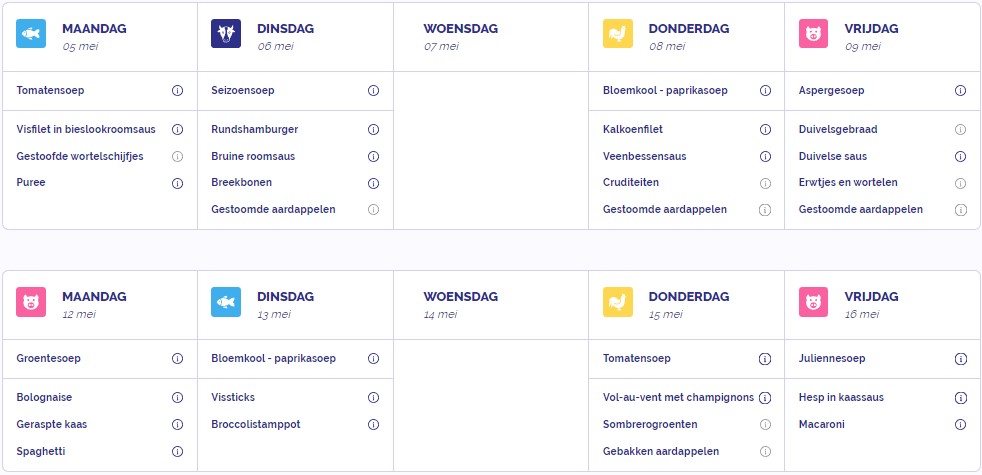Open the info icon beside Veenbessensaus
The height and width of the screenshot is (475, 982).
(x=765, y=157)
